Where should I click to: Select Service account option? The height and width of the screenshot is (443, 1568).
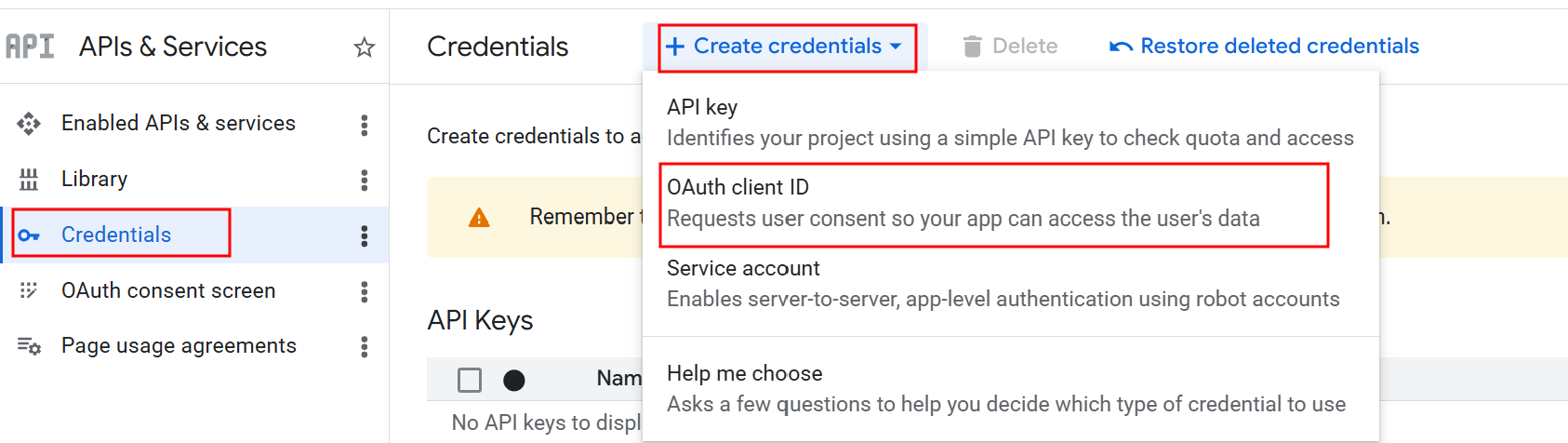[x=1010, y=283]
